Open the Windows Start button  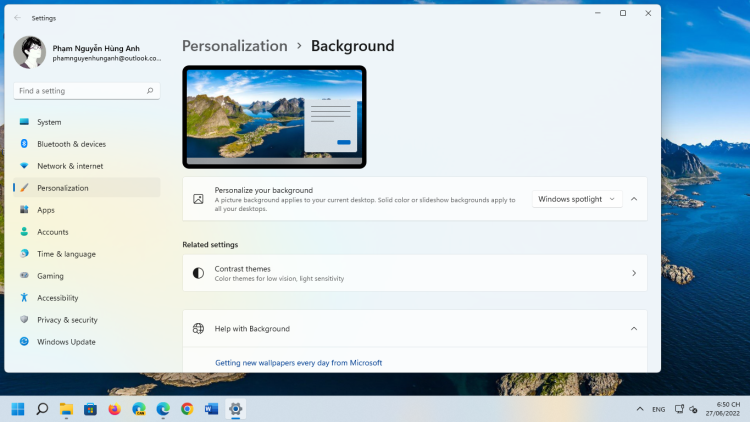click(x=18, y=409)
